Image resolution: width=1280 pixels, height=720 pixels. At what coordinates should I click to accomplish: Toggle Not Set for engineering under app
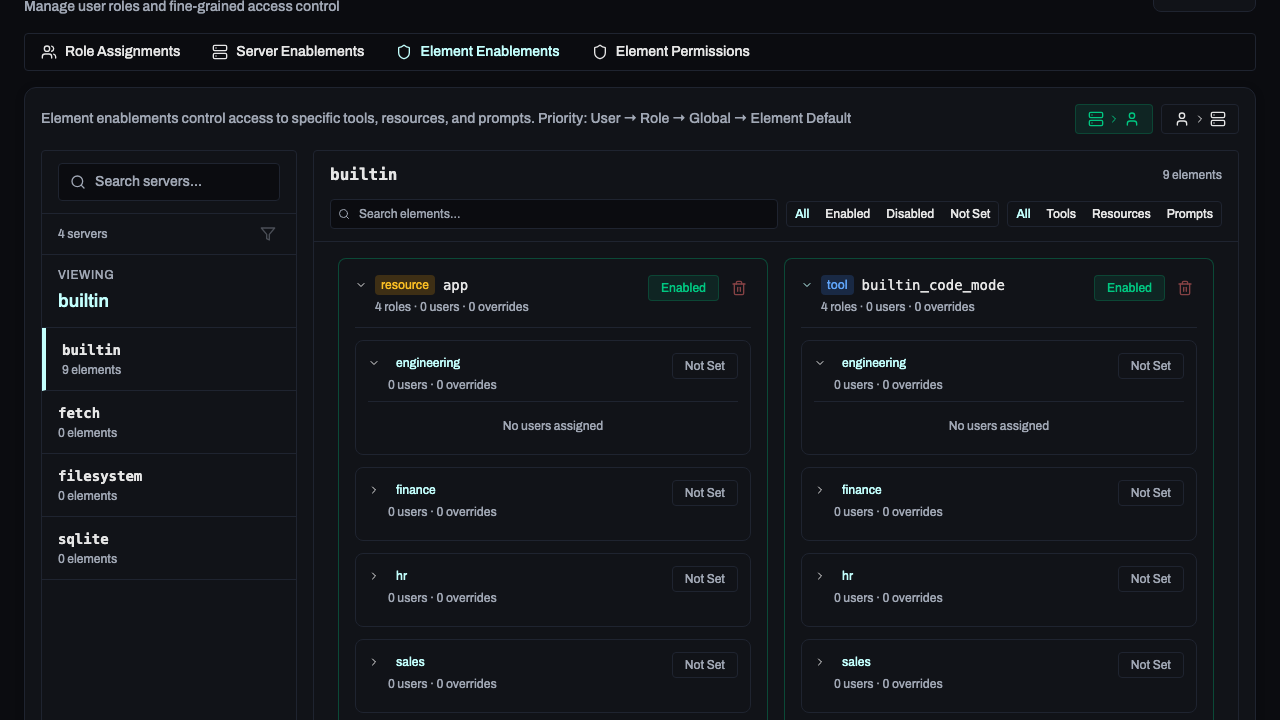click(x=704, y=366)
